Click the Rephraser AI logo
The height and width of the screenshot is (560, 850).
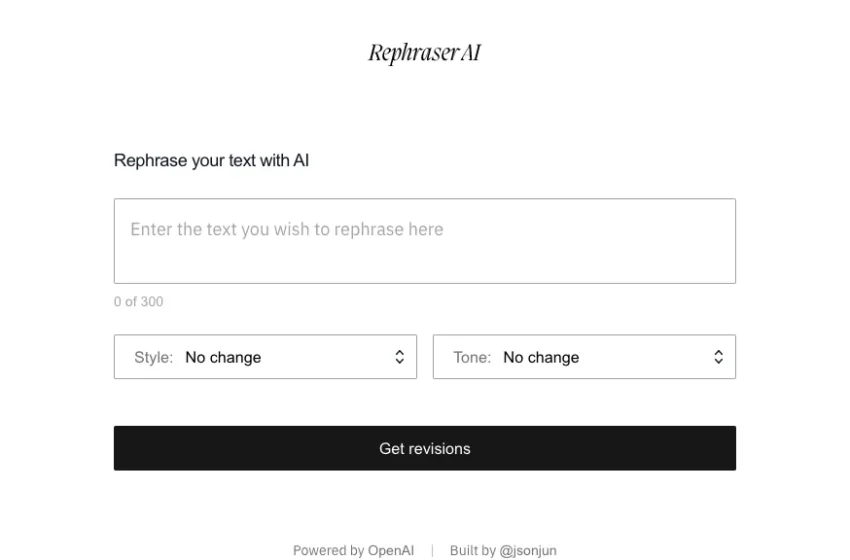[424, 53]
